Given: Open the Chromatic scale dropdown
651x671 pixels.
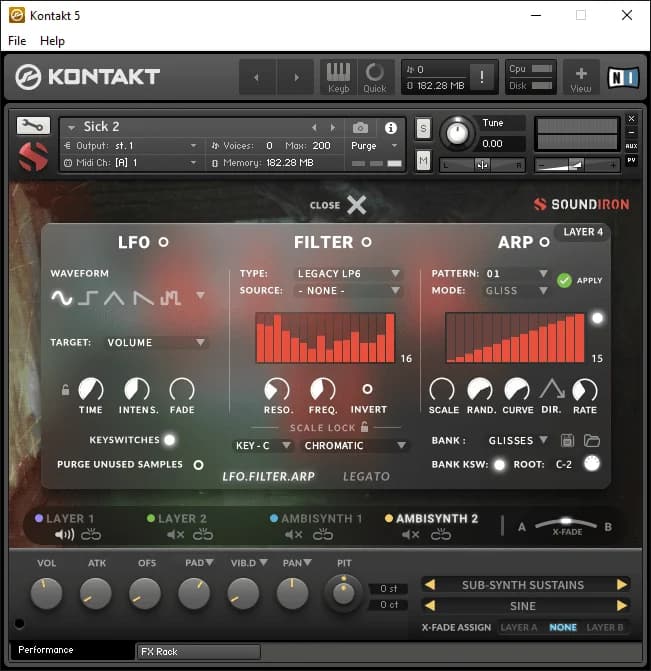Looking at the screenshot, I should pyautogui.click(x=356, y=446).
